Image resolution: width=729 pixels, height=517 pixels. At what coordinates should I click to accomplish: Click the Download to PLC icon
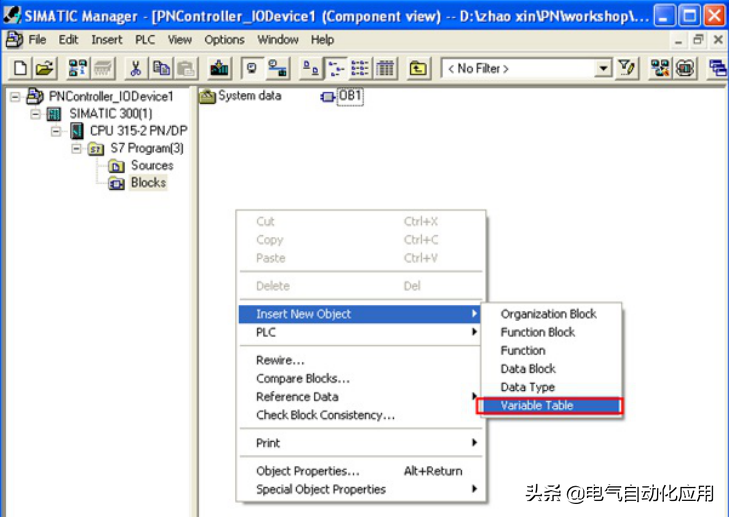pyautogui.click(x=219, y=69)
